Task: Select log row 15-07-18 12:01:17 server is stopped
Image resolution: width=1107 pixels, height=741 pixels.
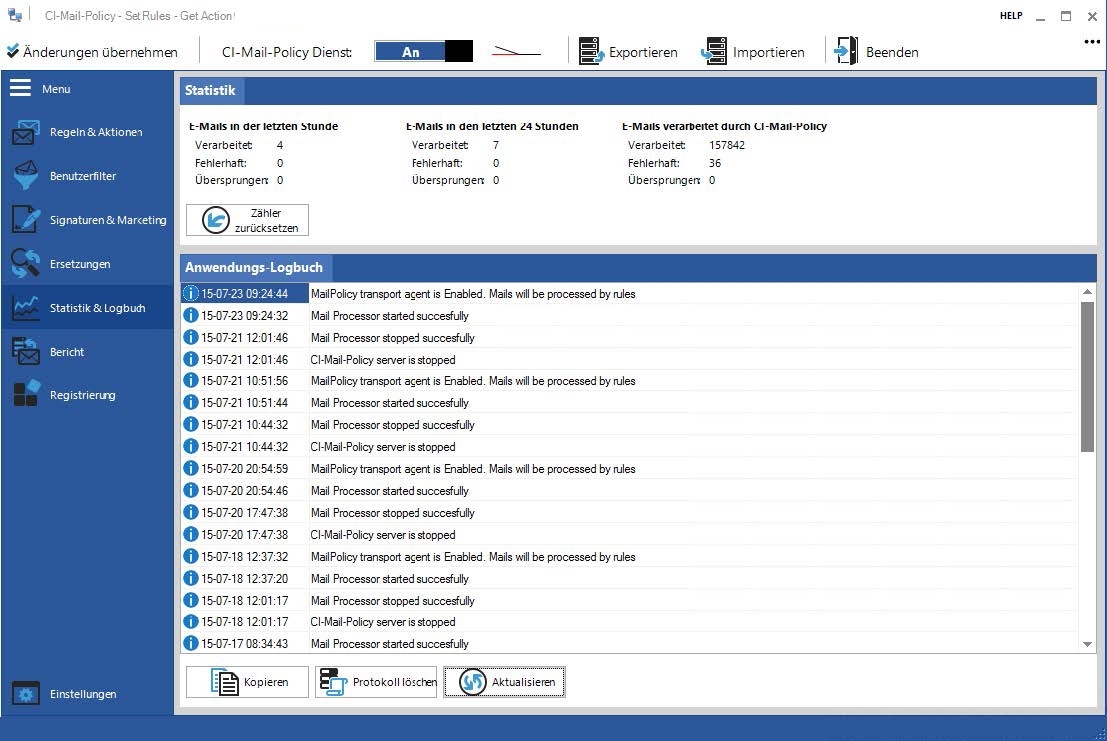Action: point(628,622)
